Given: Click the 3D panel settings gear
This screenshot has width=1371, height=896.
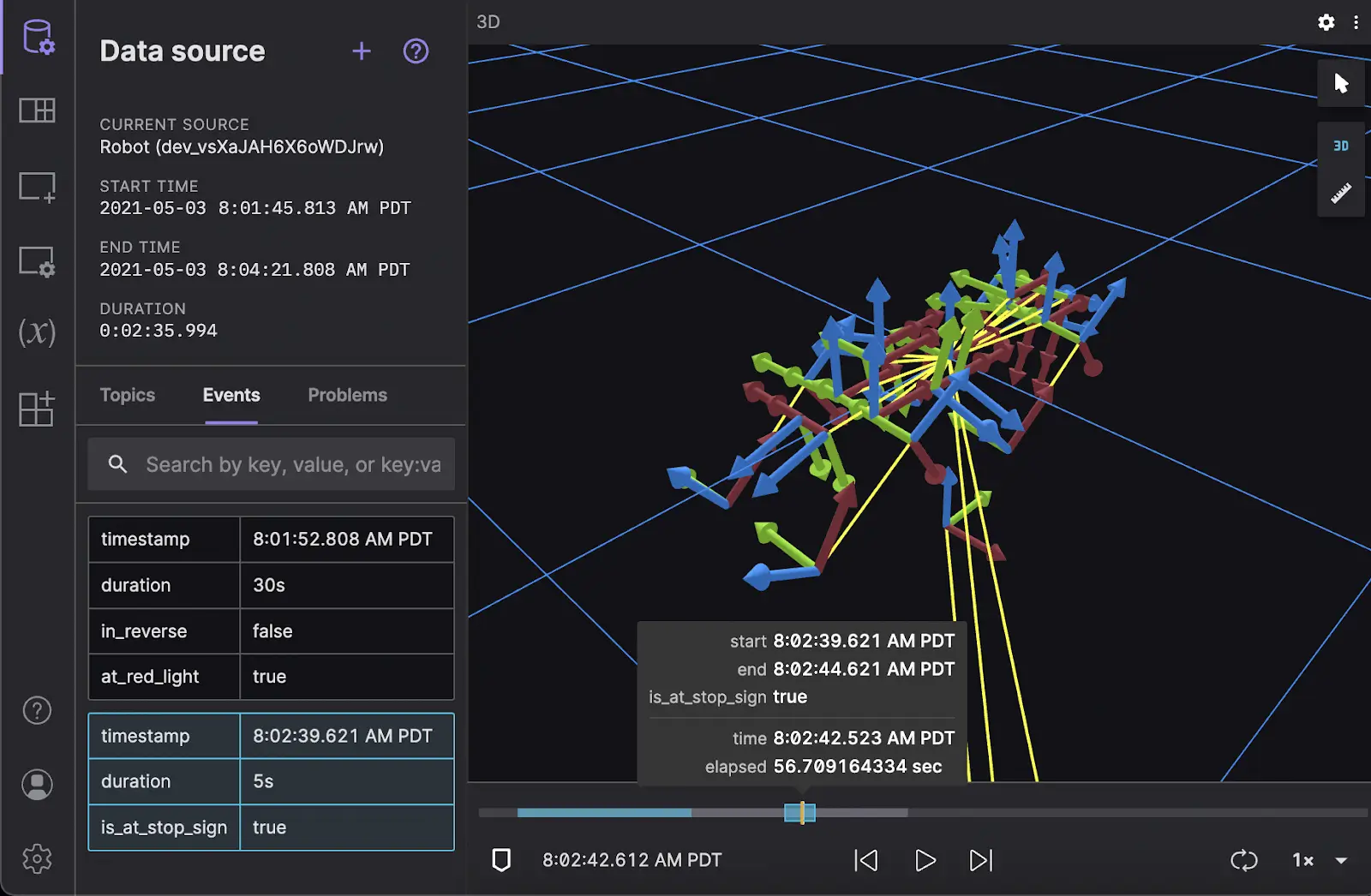Looking at the screenshot, I should (1326, 22).
